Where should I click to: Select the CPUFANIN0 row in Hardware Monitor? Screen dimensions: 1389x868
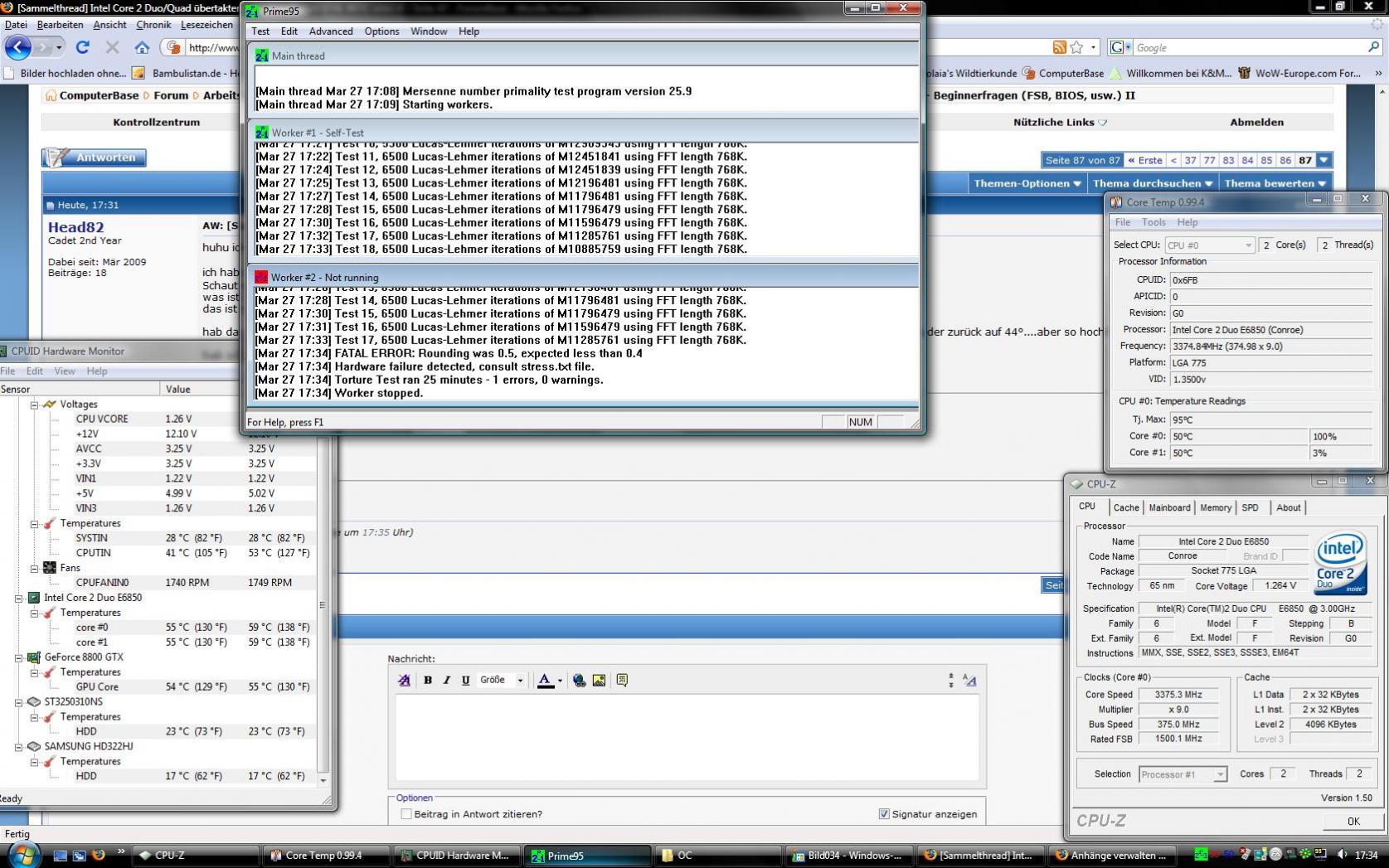158,583
